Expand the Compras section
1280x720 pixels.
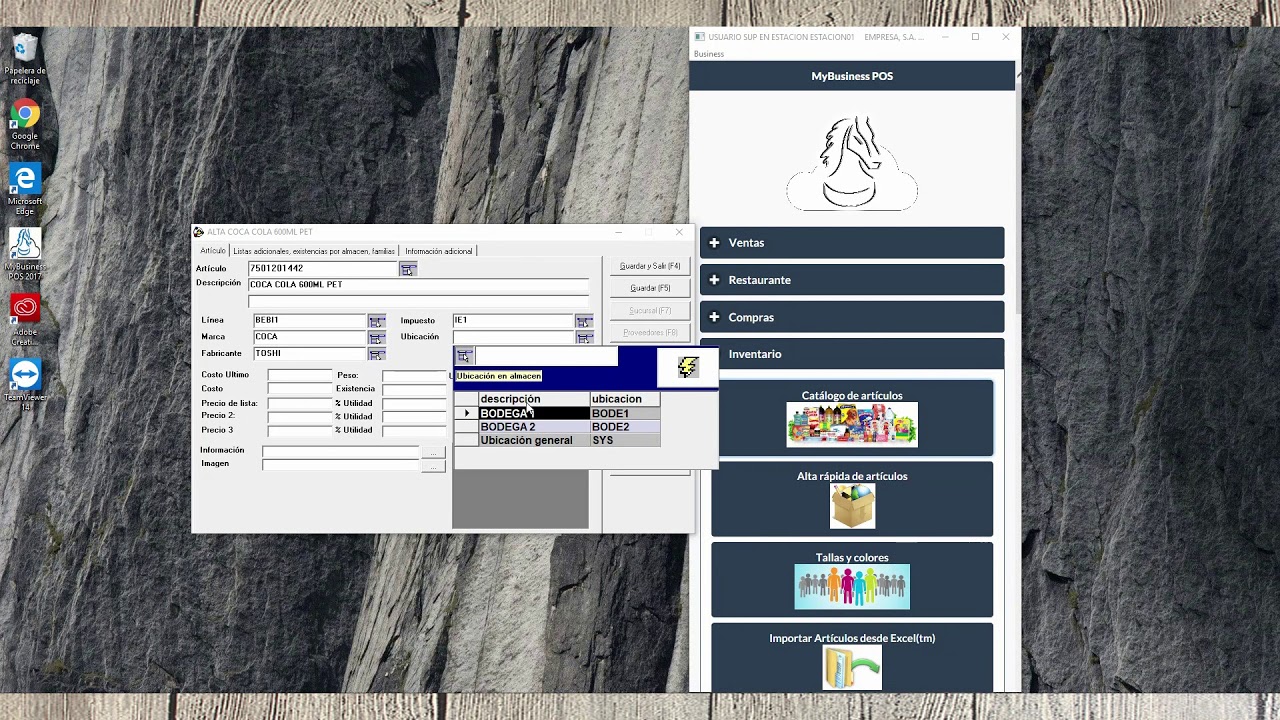[852, 317]
